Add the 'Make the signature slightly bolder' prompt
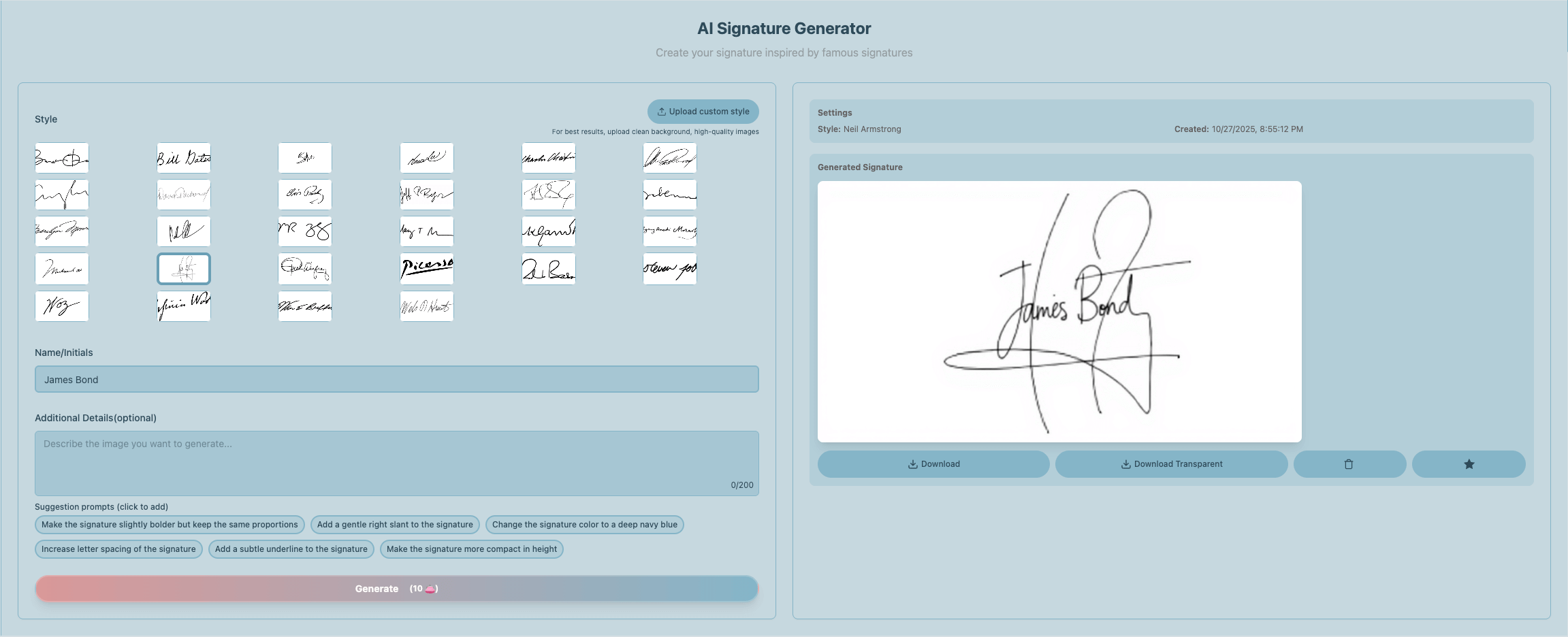1568x637 pixels. 170,524
